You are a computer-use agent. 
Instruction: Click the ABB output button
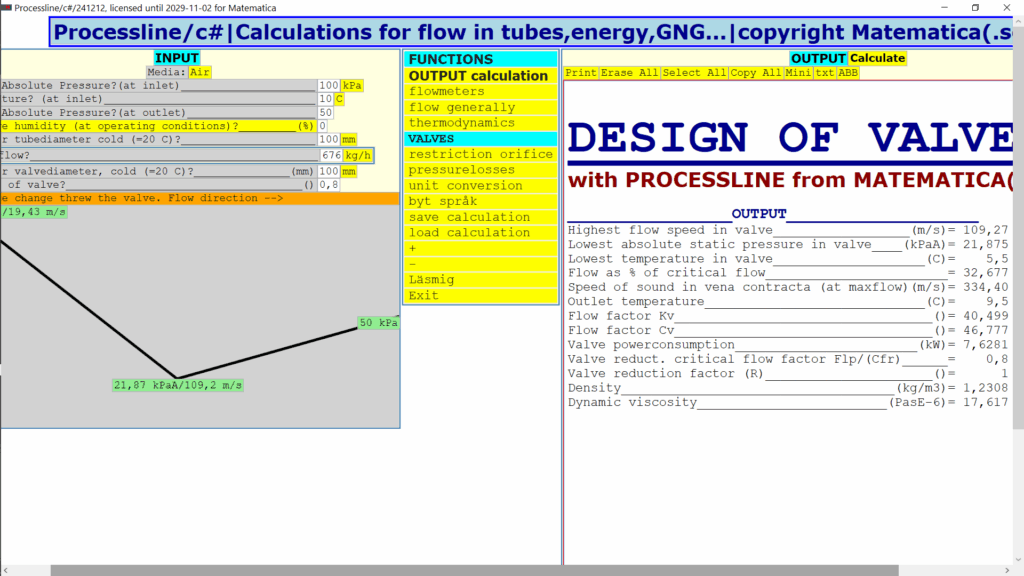(x=848, y=73)
